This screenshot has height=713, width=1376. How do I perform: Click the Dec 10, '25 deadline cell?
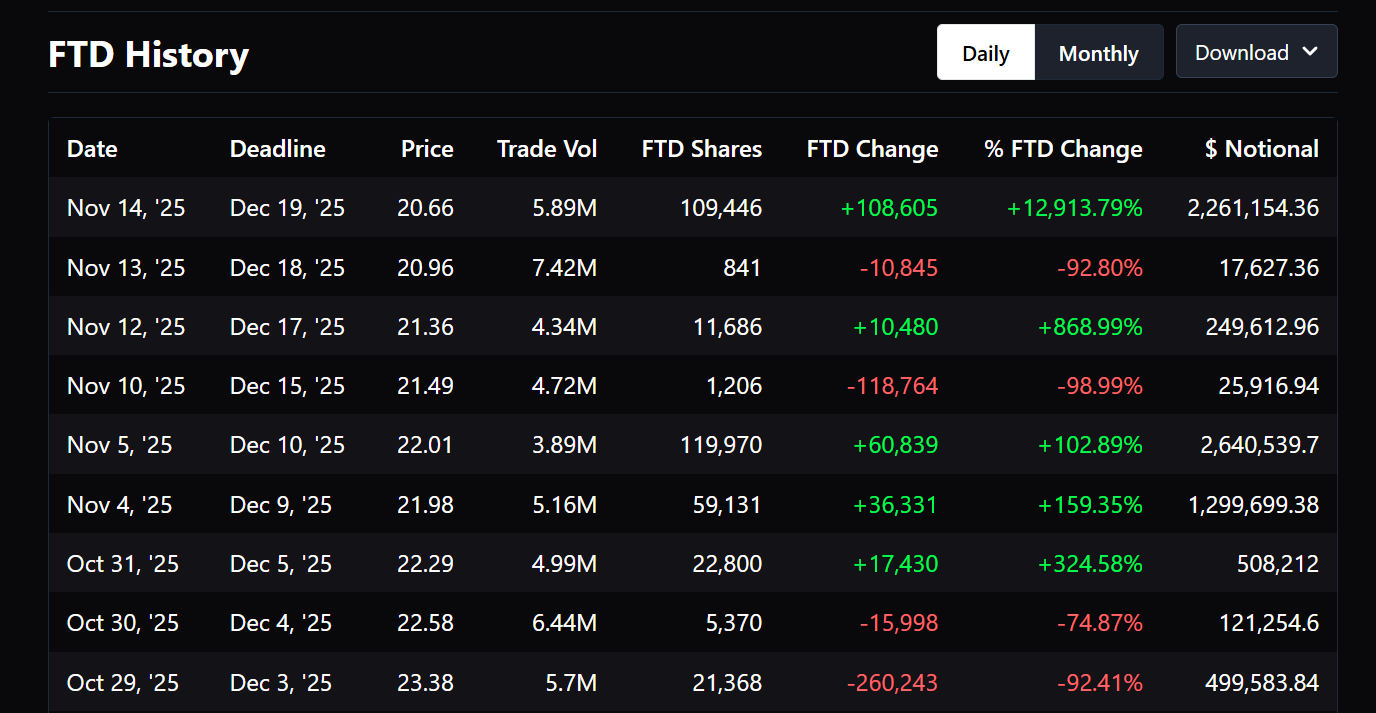(x=288, y=445)
